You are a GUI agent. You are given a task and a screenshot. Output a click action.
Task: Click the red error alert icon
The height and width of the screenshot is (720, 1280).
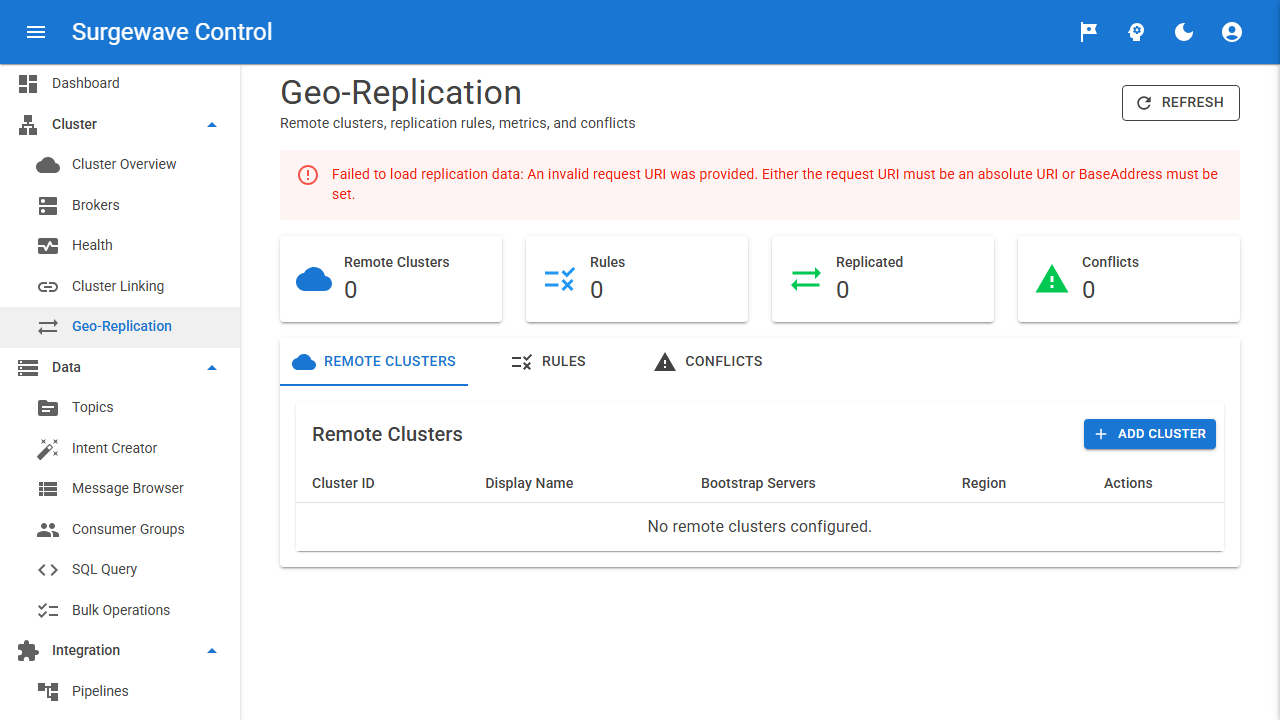tap(308, 175)
